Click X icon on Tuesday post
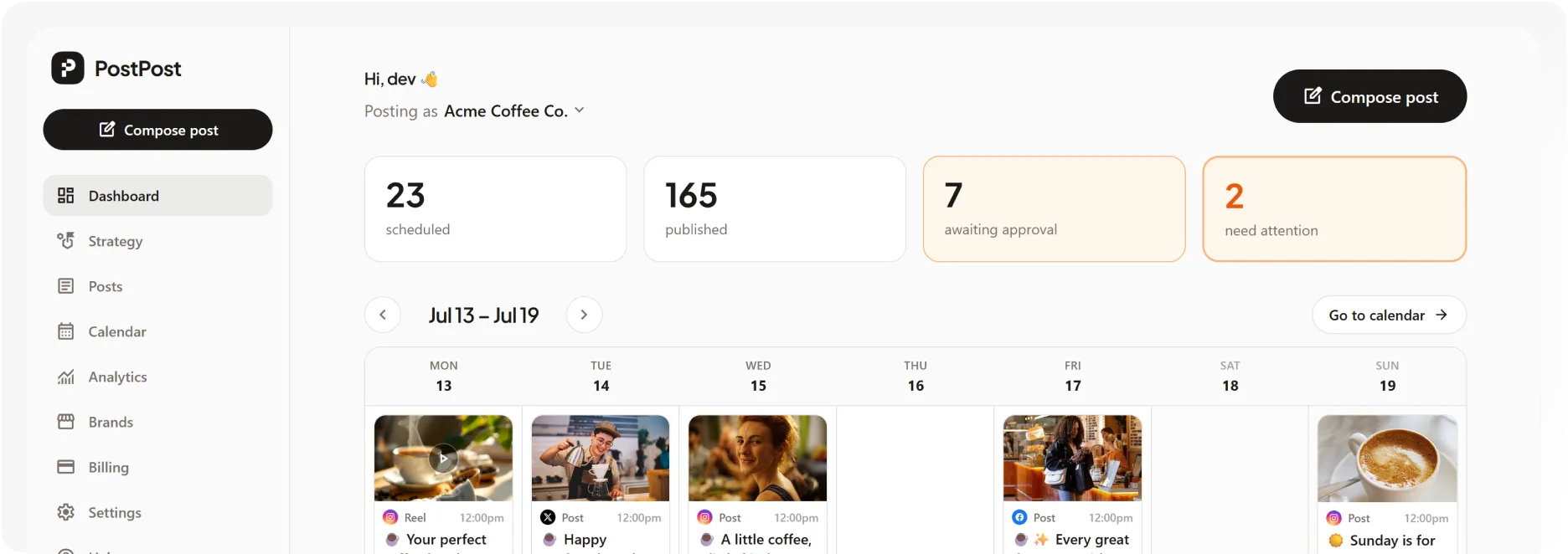 (548, 517)
